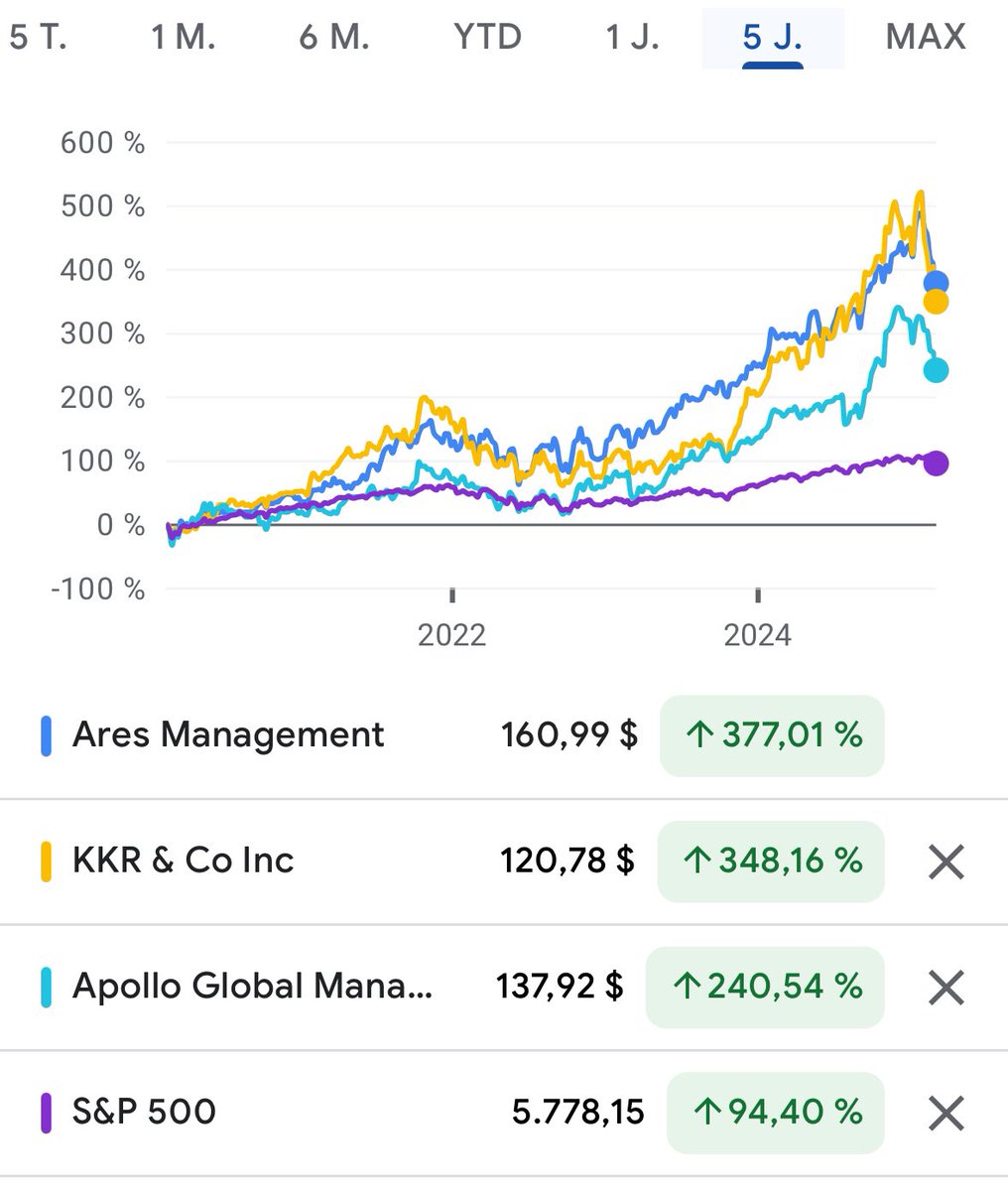Click the blue Ares endpoint dot on chart

(x=936, y=284)
